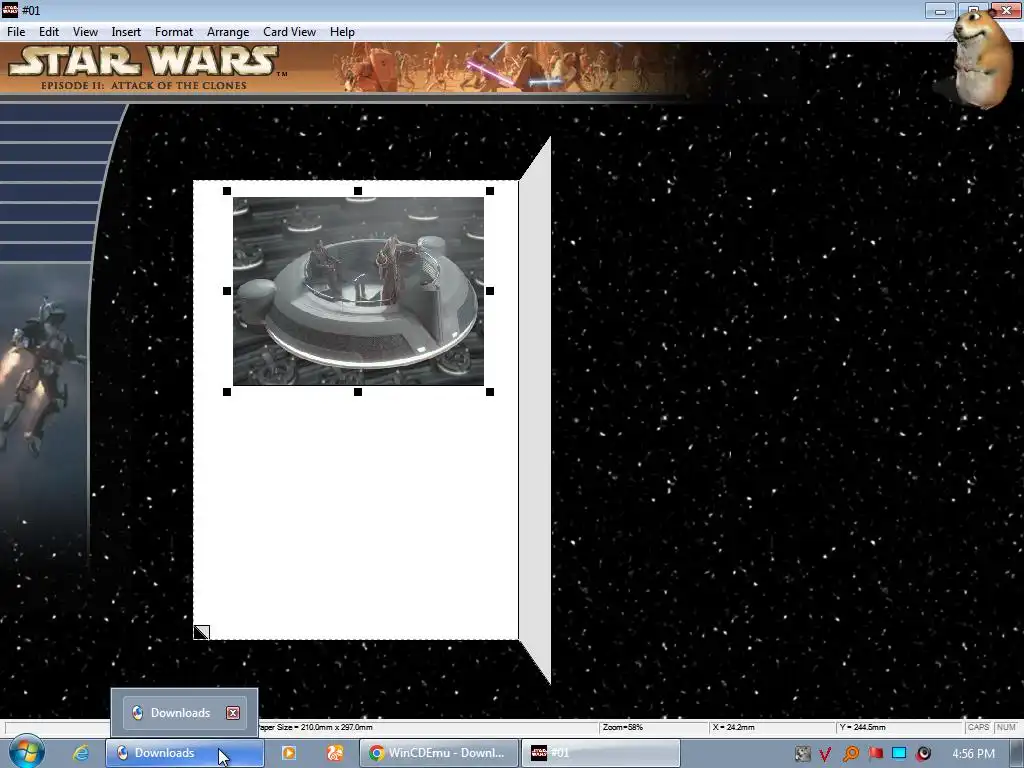Click the gray folded side panel of the card

[x=535, y=410]
